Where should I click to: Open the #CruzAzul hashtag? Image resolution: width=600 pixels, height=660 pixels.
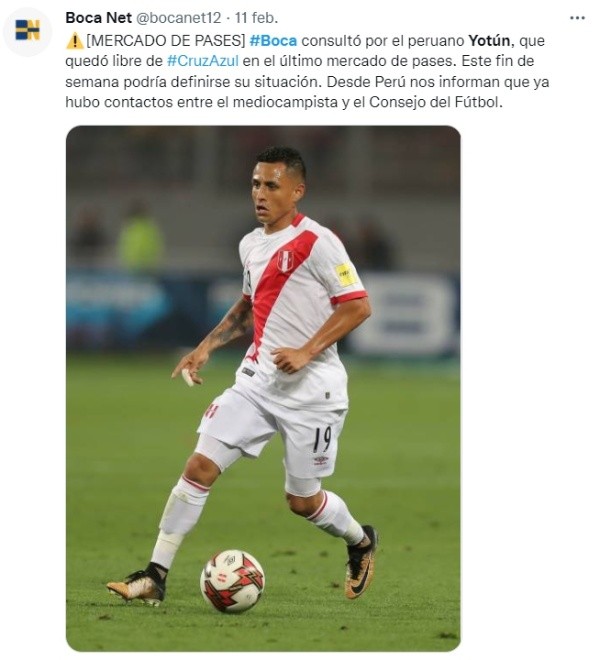coord(203,61)
